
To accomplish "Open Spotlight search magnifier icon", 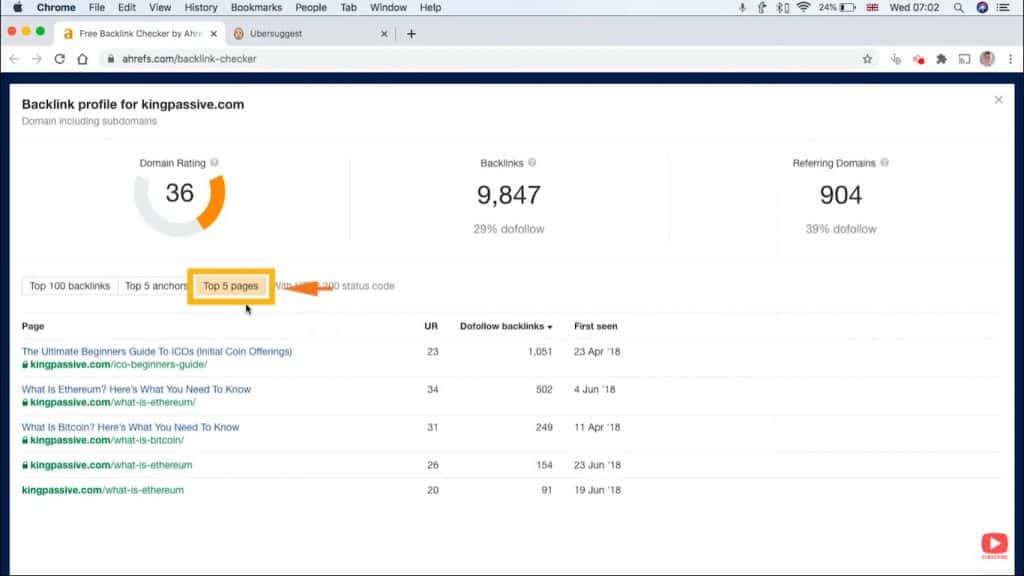I will (958, 8).
